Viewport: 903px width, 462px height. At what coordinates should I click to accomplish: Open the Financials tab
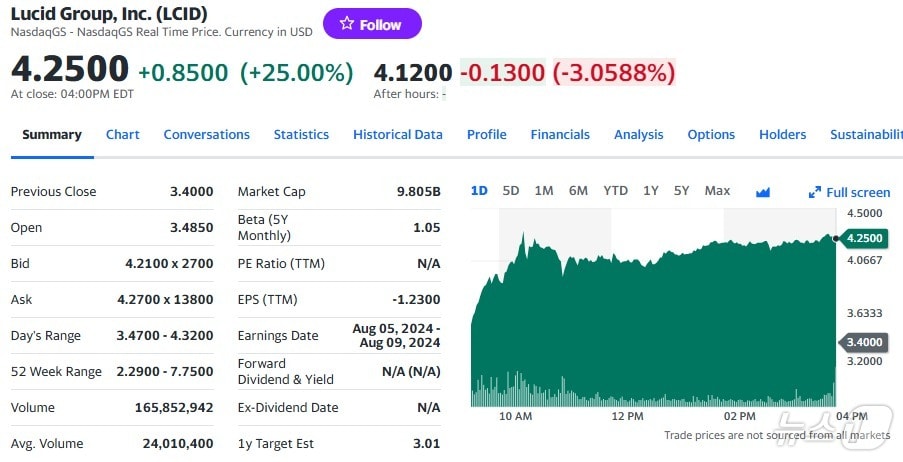coord(560,135)
